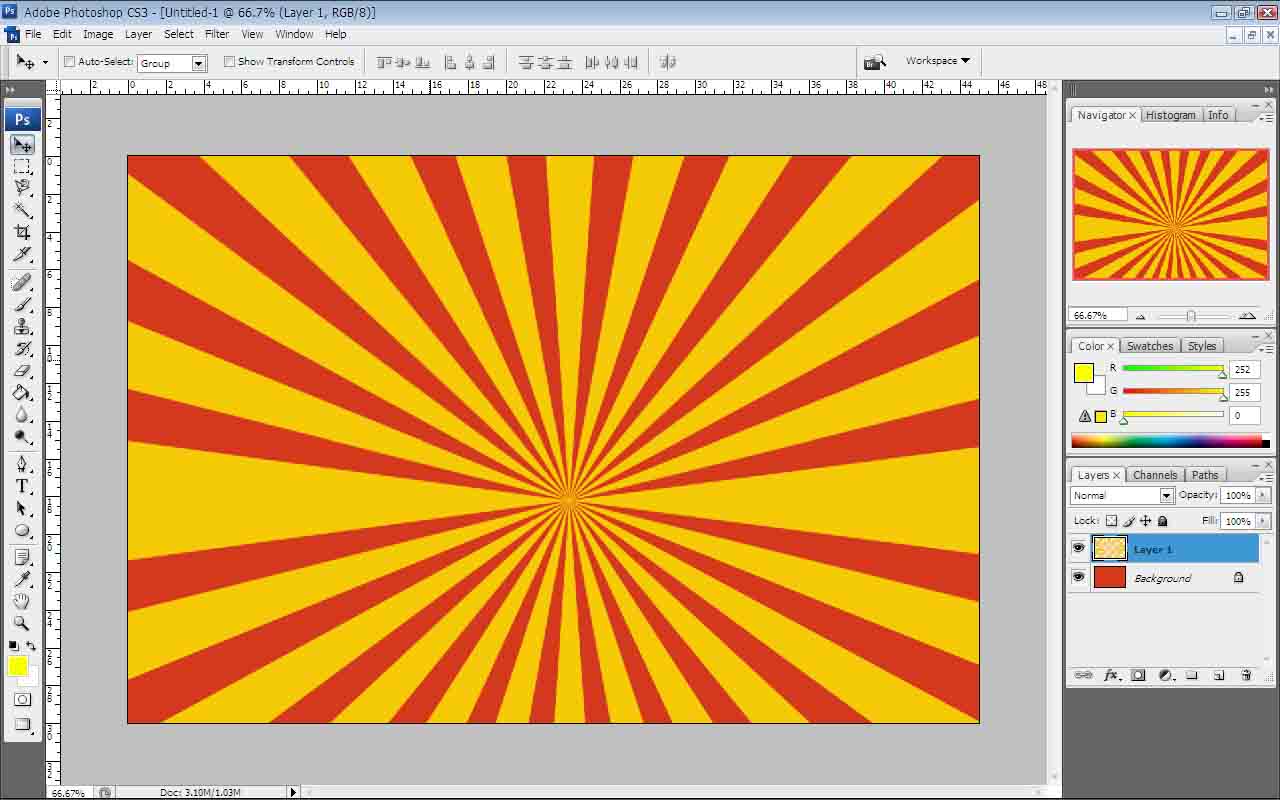
Task: Open the Move tool preset picker arrow
Action: click(45, 63)
